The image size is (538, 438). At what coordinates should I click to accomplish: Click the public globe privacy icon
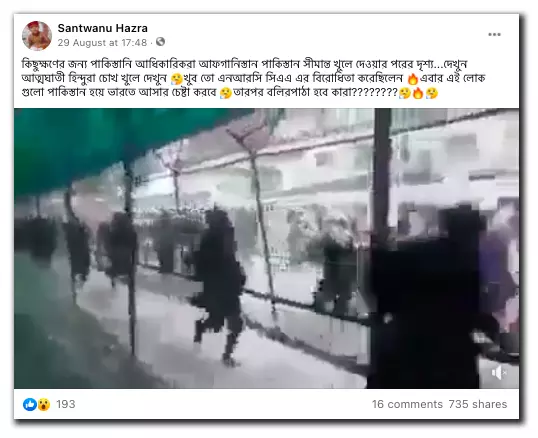click(160, 42)
